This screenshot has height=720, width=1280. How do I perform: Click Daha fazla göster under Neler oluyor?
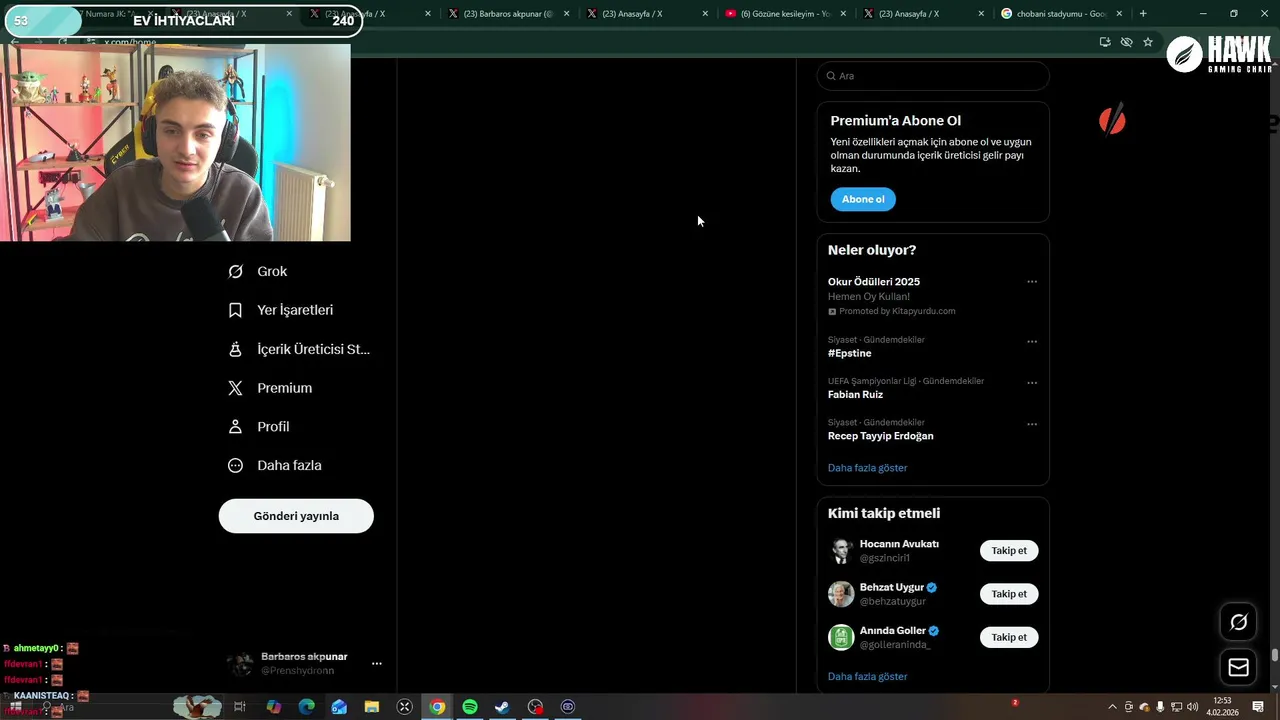click(x=867, y=468)
